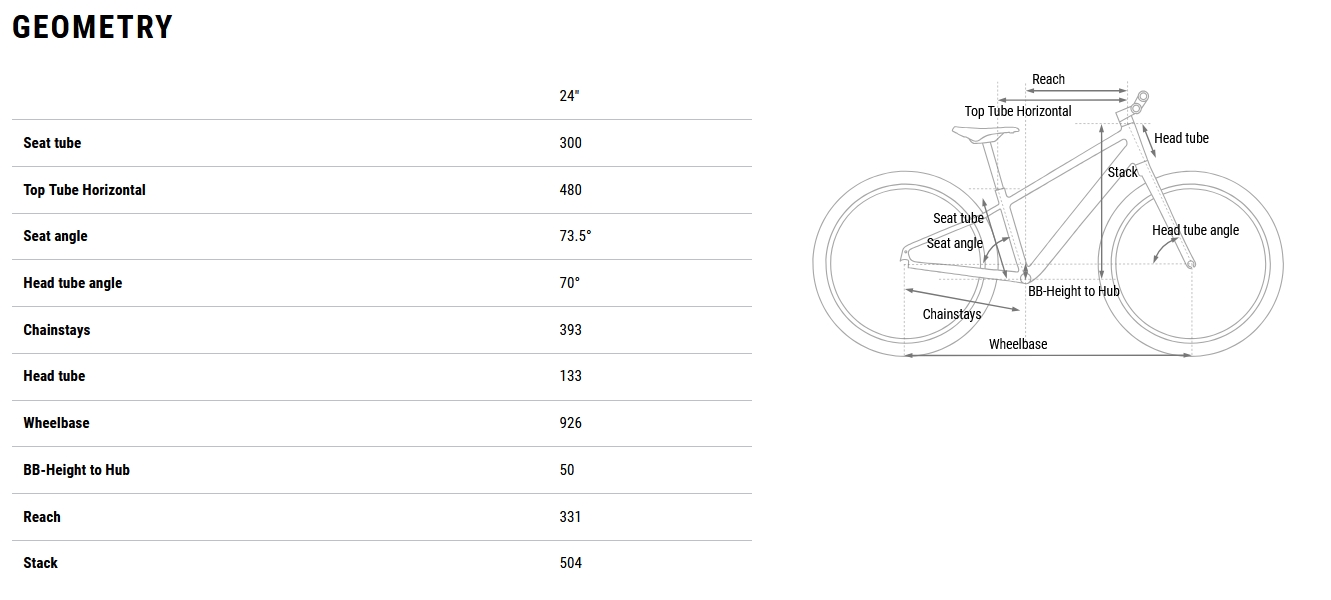Select the Seat angle table row label
The width and height of the screenshot is (1331, 600).
(x=55, y=236)
